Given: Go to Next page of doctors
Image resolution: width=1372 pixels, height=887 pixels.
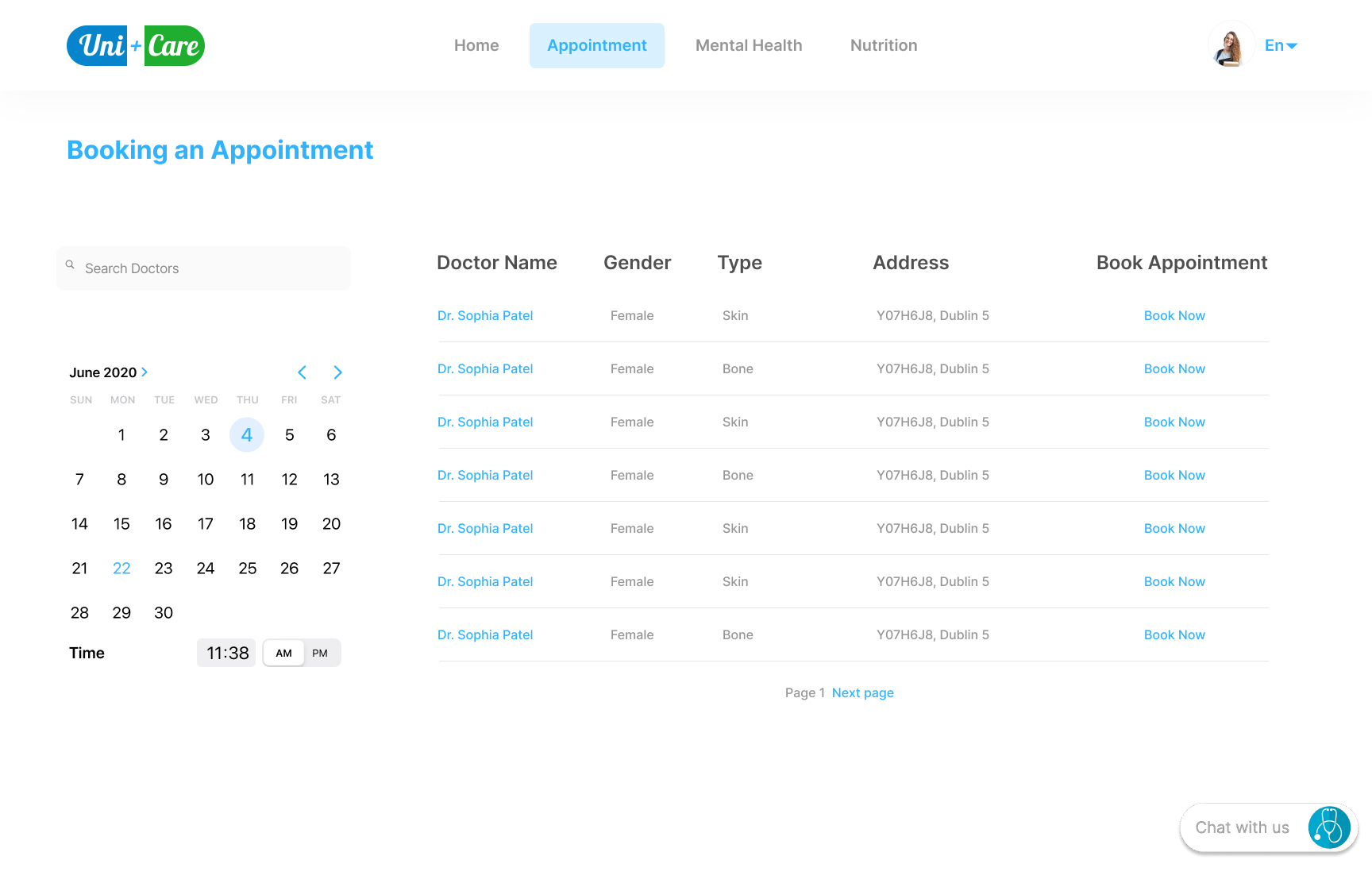Looking at the screenshot, I should pos(863,692).
